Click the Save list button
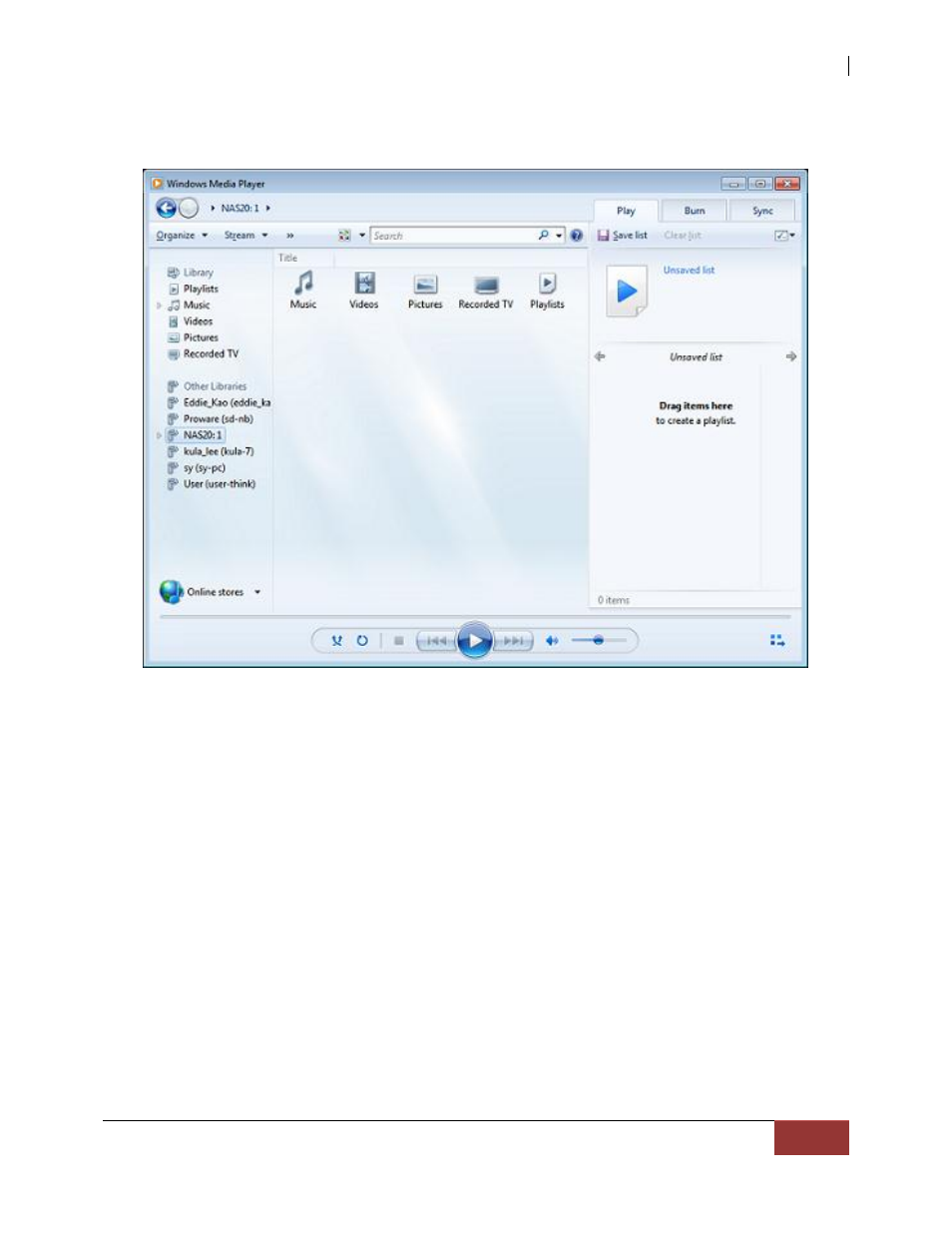This screenshot has width=952, height=1233. point(623,236)
